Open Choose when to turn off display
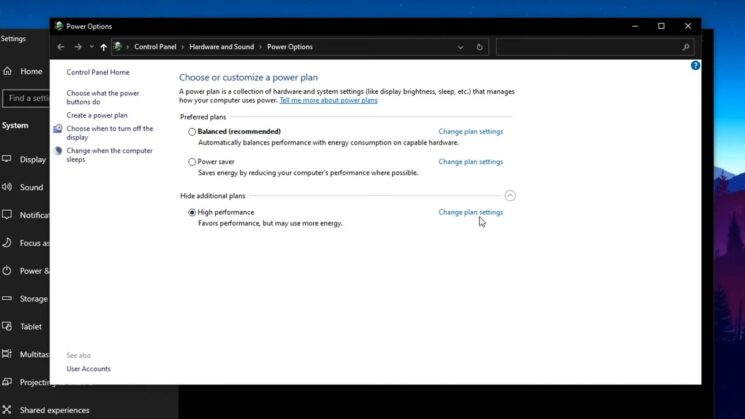Screen dimensions: 745x419 110,133
